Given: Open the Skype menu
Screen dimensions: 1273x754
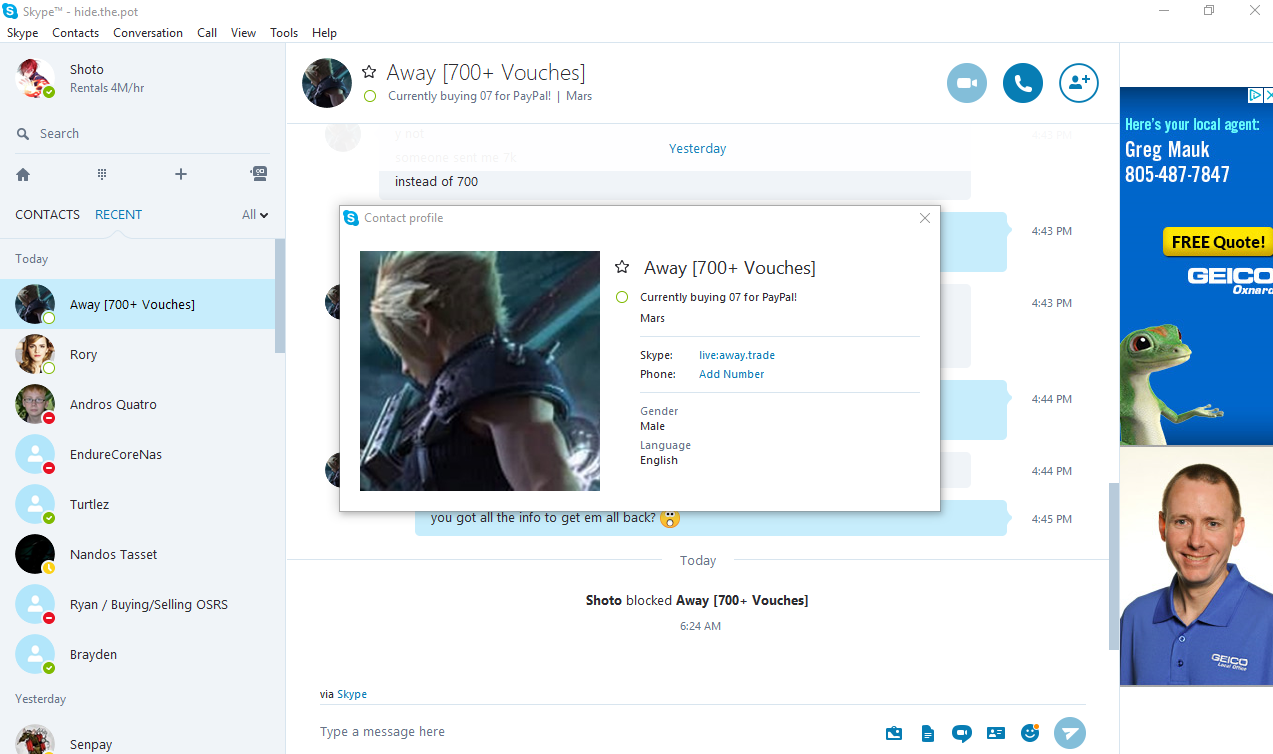Looking at the screenshot, I should 22,32.
